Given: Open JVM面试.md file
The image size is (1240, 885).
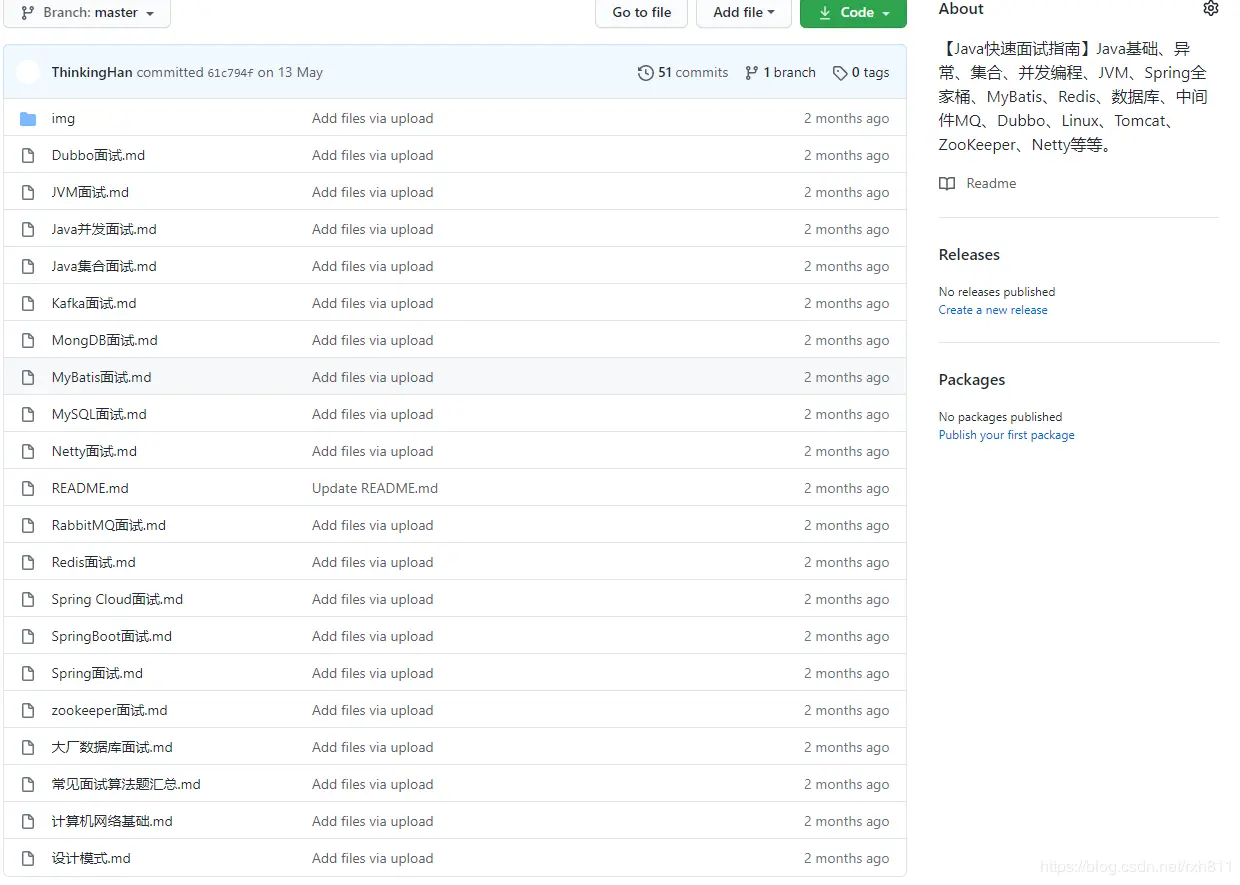Looking at the screenshot, I should (x=90, y=192).
